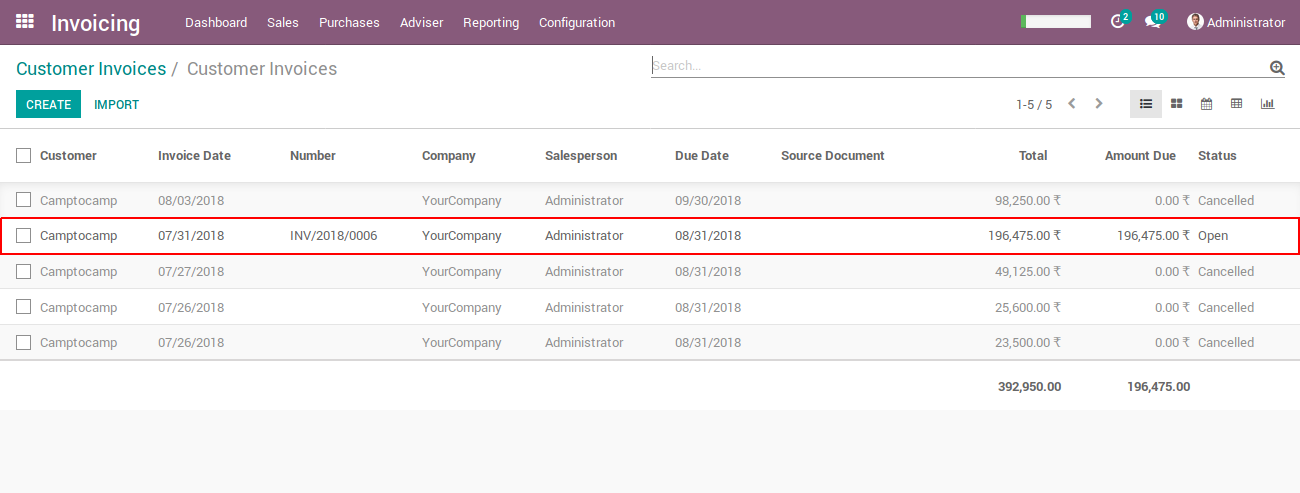Select checkbox for 08/03/2018 cancelled invoice
The height and width of the screenshot is (493, 1300).
coord(24,200)
